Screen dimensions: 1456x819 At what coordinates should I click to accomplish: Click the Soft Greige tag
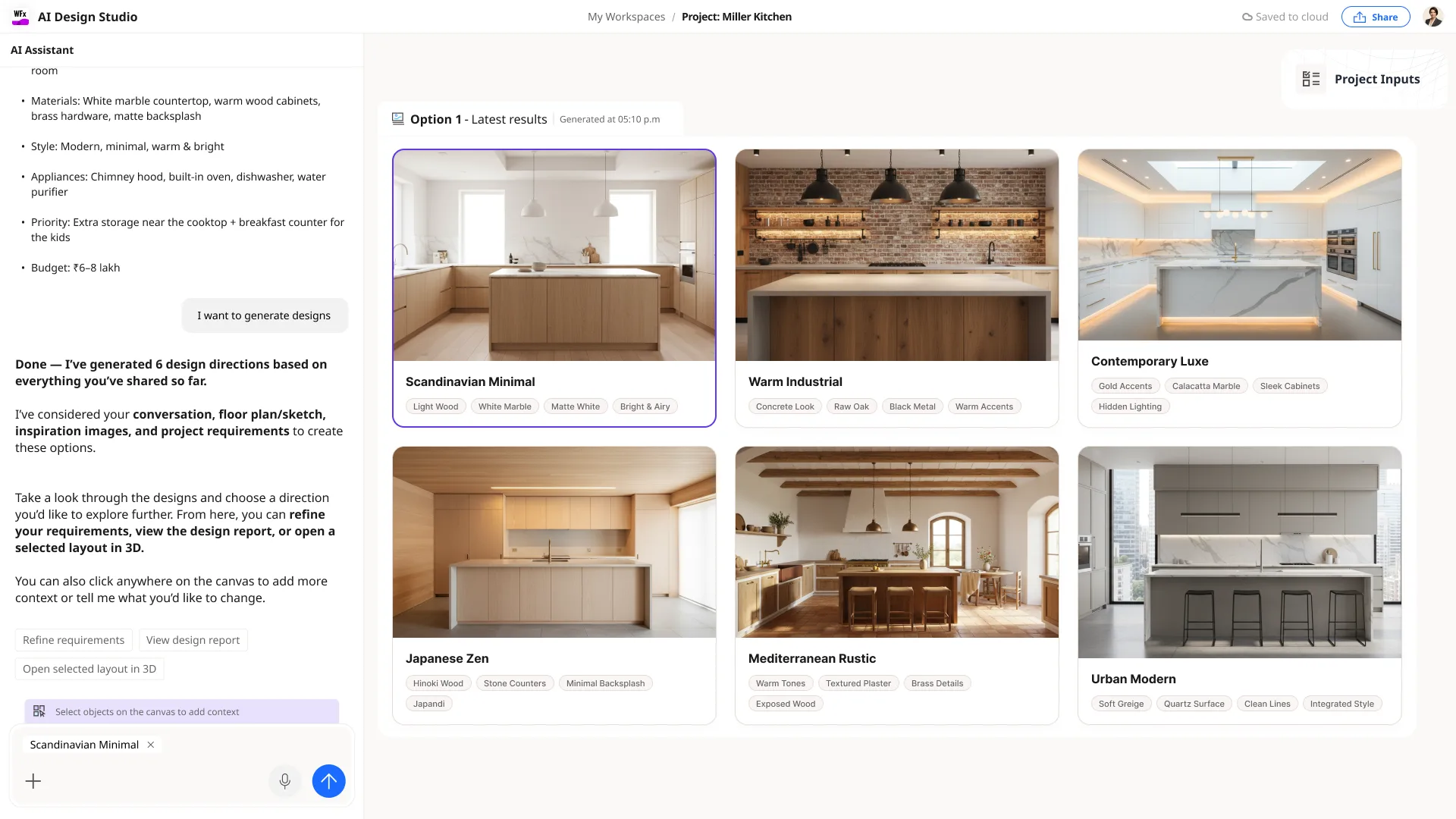tap(1121, 704)
